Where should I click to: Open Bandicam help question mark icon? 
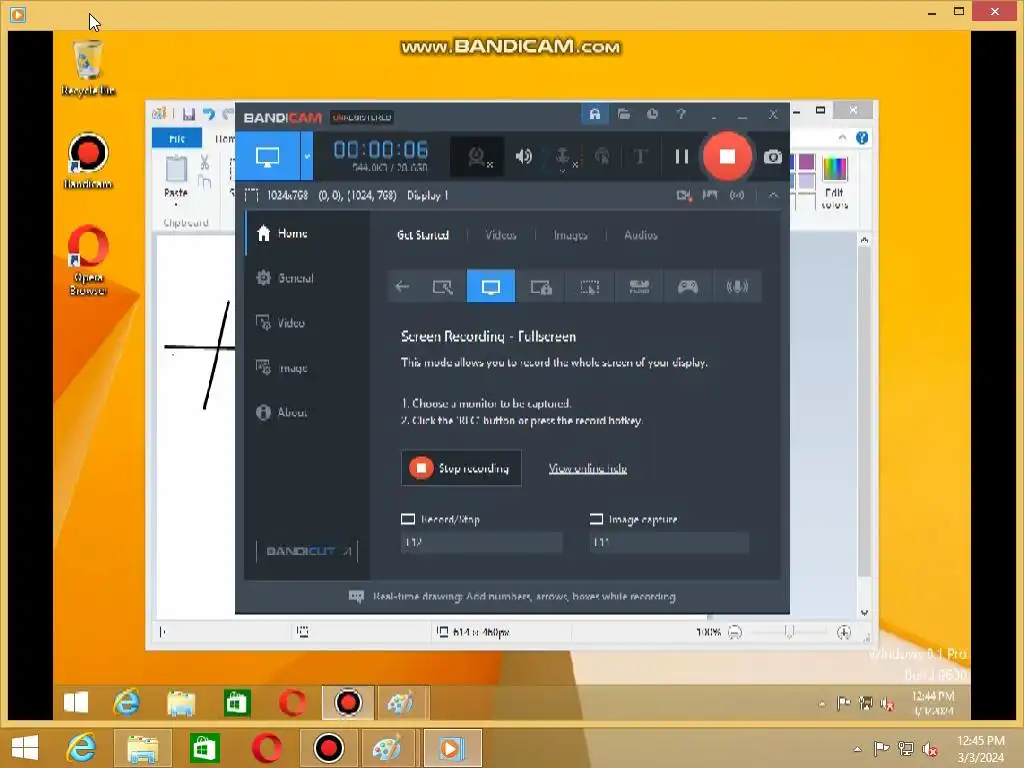click(x=680, y=115)
